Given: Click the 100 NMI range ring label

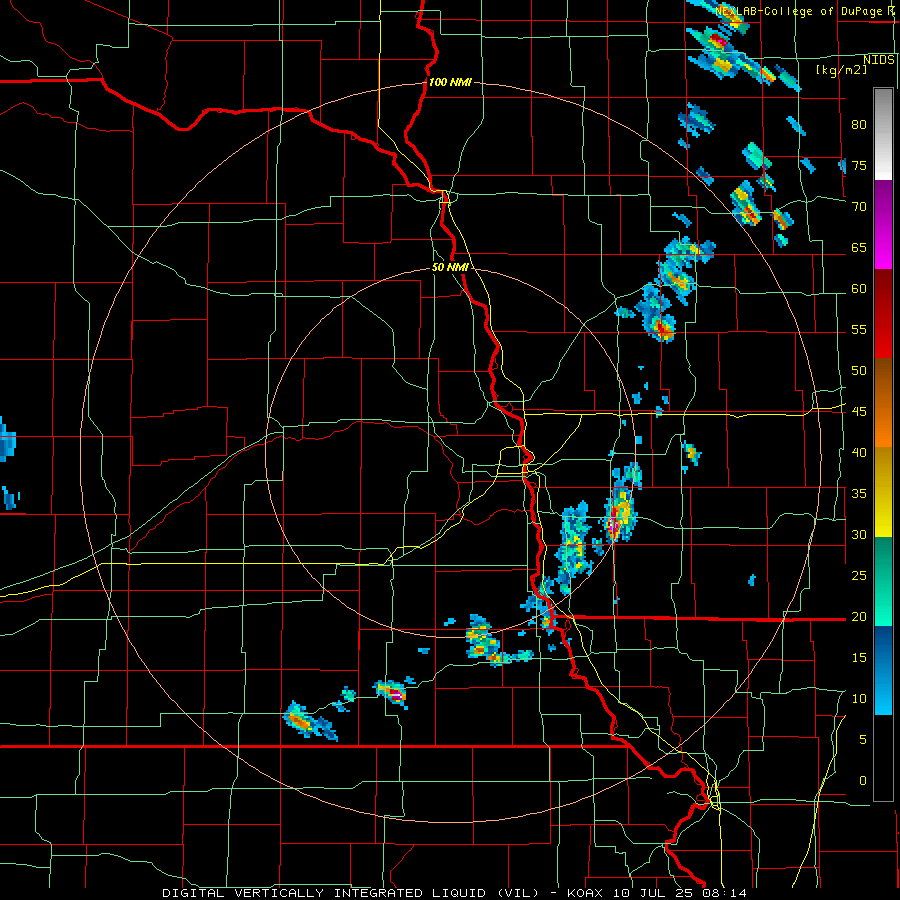Looking at the screenshot, I should pos(450,82).
